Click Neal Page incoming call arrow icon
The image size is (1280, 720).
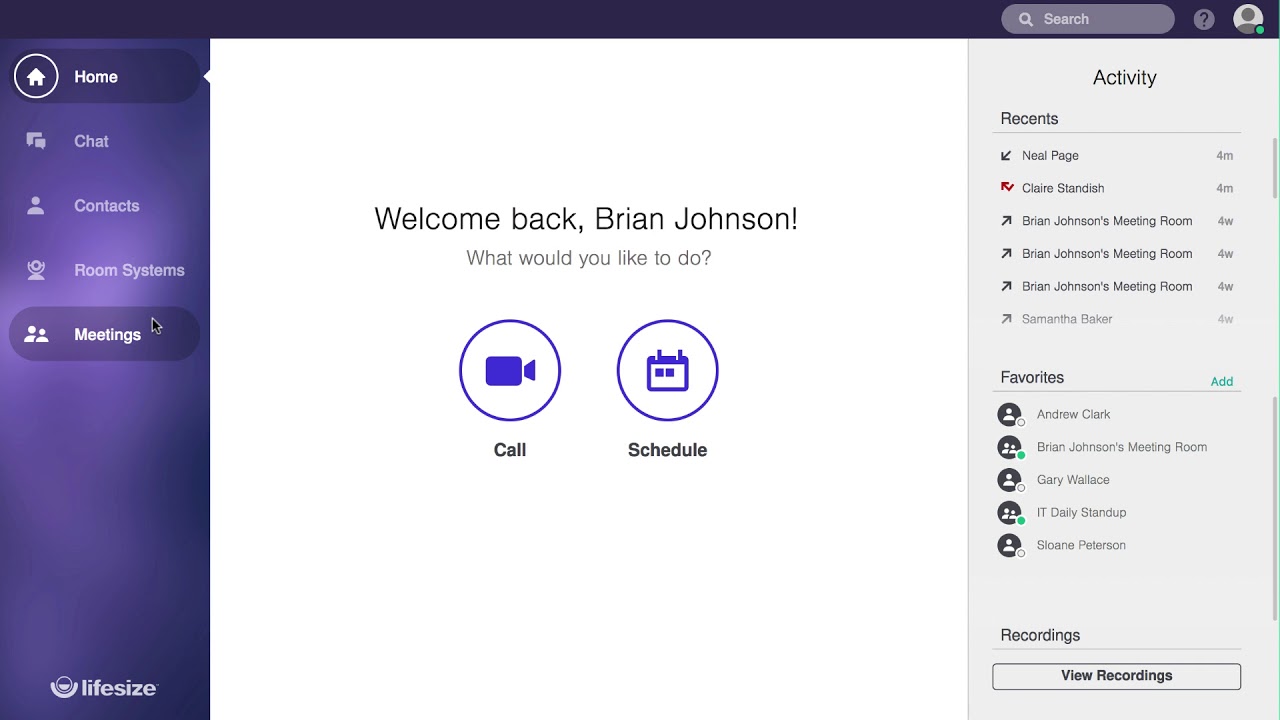[x=1007, y=156]
